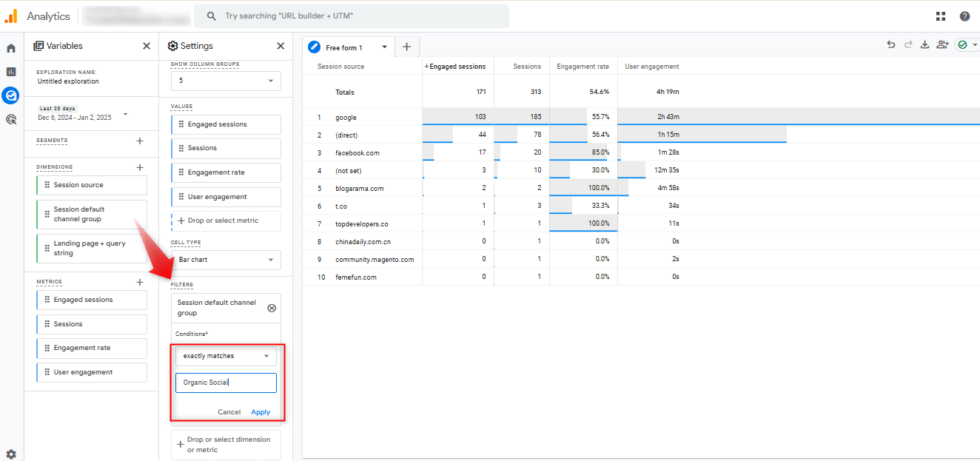The height and width of the screenshot is (461, 980).
Task: Select Engagement rate metric in Variables
Action: (92, 348)
